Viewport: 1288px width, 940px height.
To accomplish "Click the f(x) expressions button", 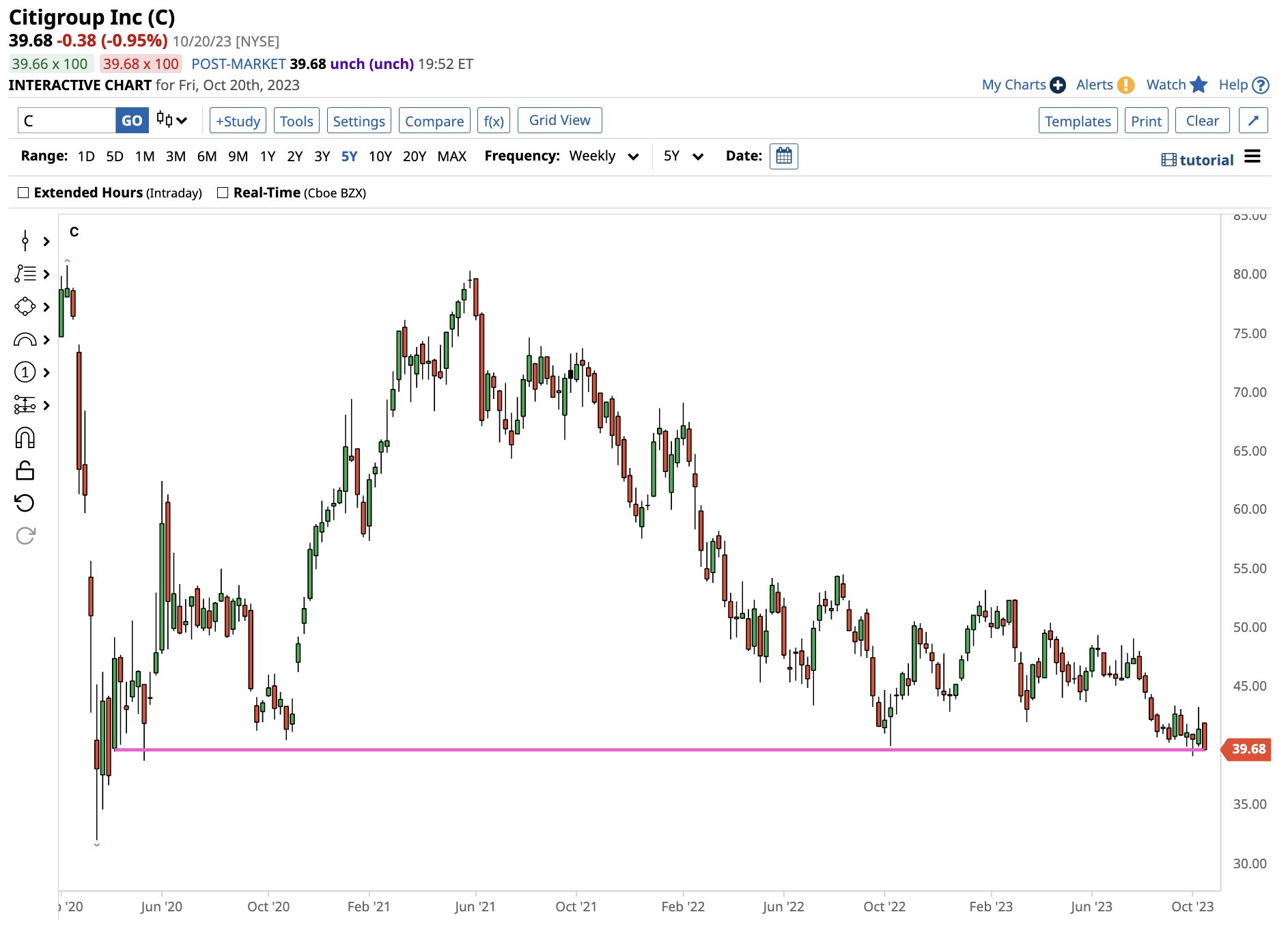I will 493,121.
